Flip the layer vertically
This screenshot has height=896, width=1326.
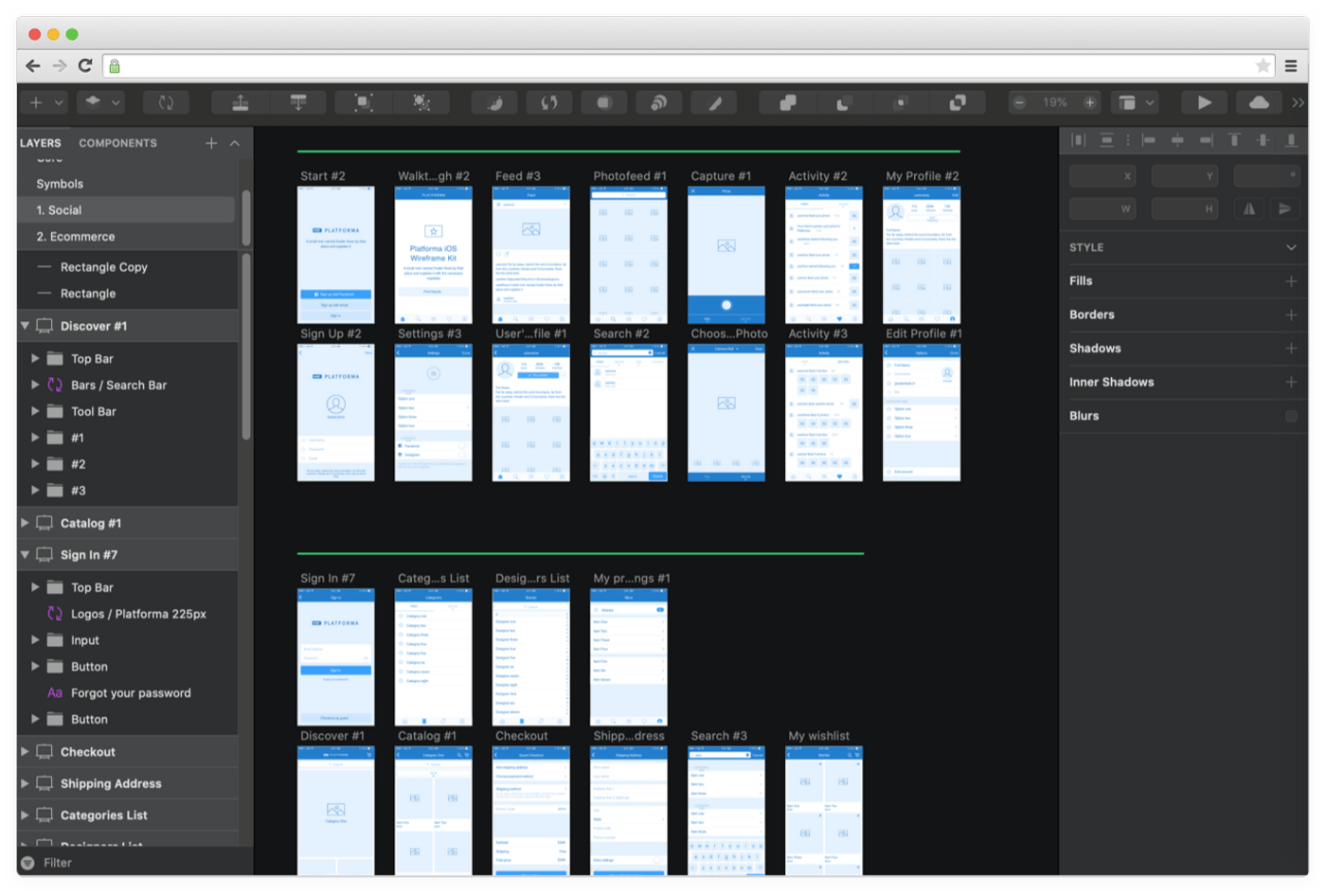pyautogui.click(x=1284, y=208)
